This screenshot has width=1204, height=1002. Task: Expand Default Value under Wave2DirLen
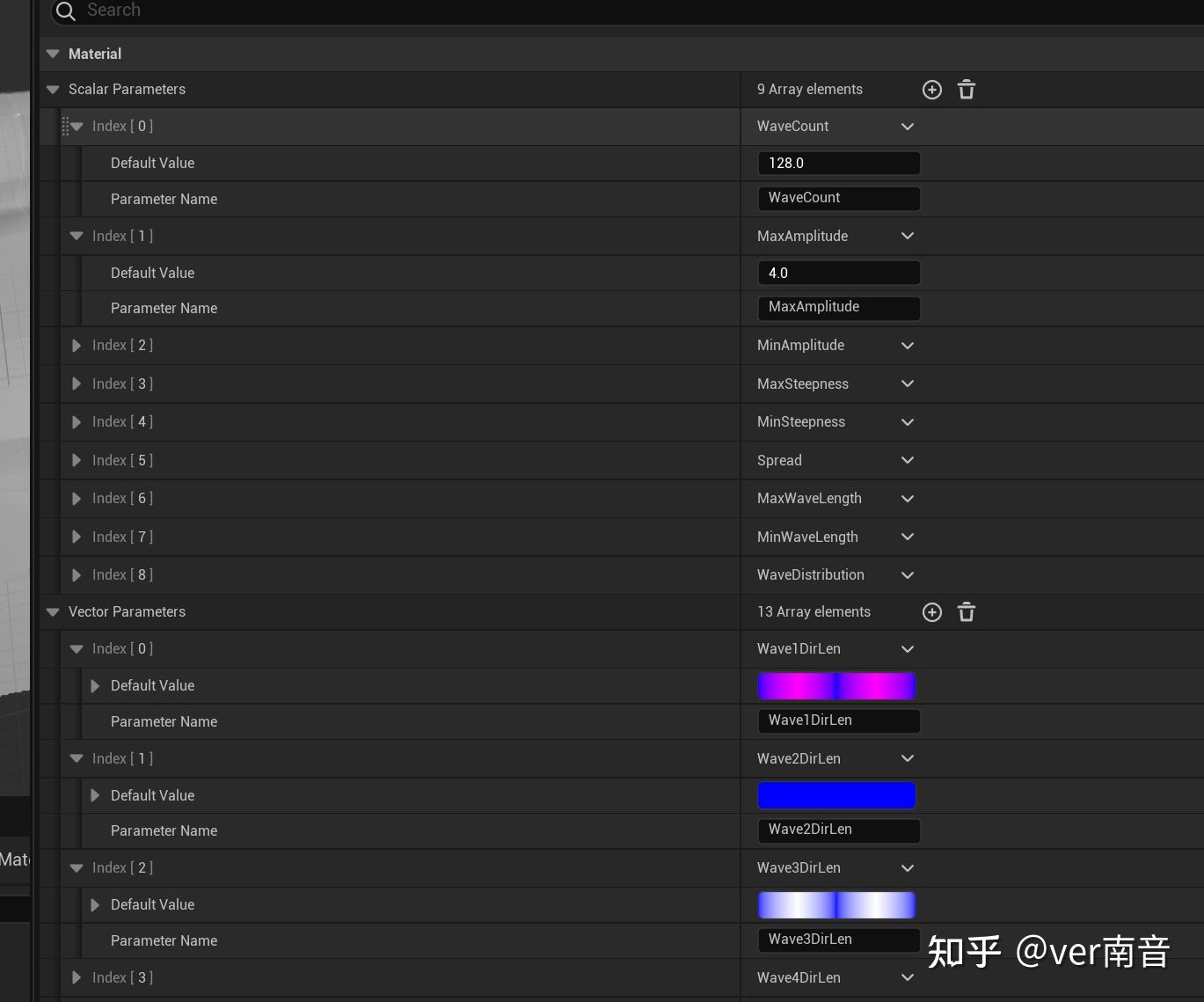click(x=95, y=795)
